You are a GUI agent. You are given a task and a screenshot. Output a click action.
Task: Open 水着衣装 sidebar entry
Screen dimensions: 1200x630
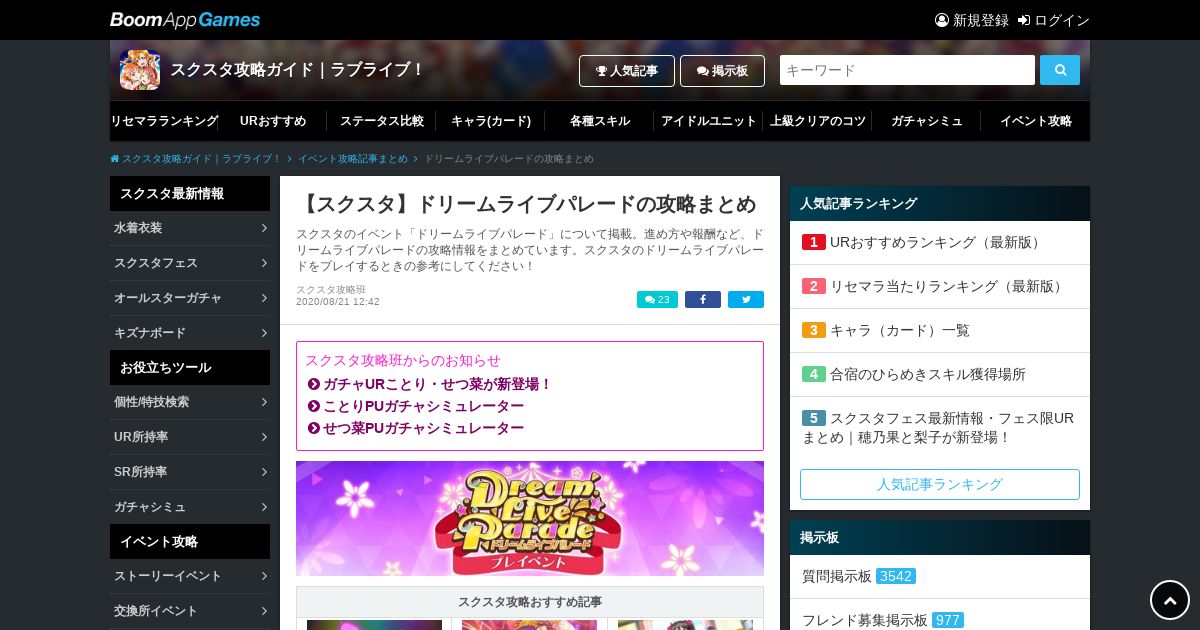[190, 228]
